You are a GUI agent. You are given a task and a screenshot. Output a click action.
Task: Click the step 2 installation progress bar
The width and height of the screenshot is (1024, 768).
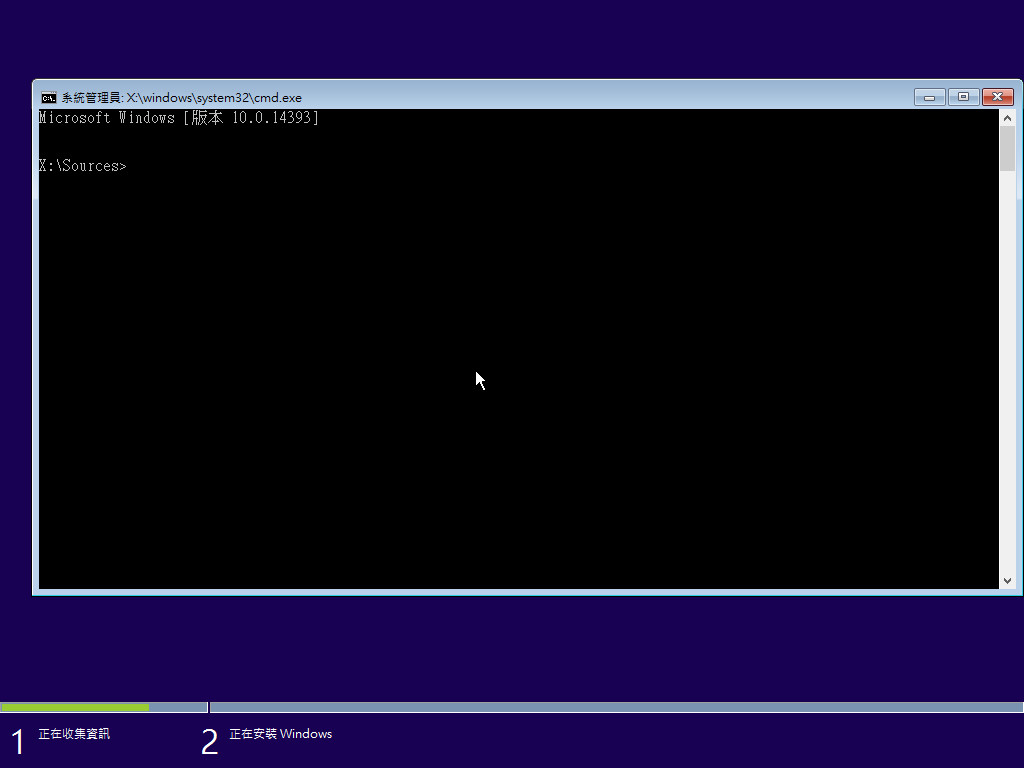tap(616, 707)
